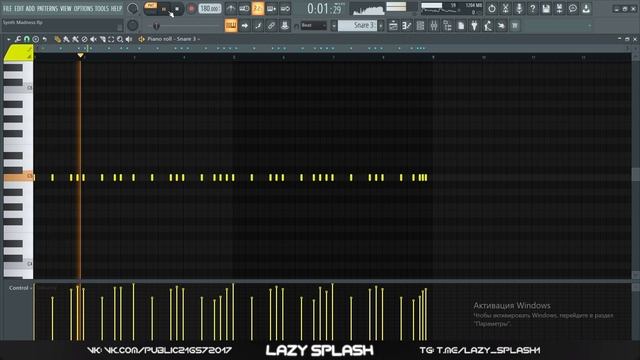
Task: Select the Delete tool in piano roll
Action: pos(84,39)
